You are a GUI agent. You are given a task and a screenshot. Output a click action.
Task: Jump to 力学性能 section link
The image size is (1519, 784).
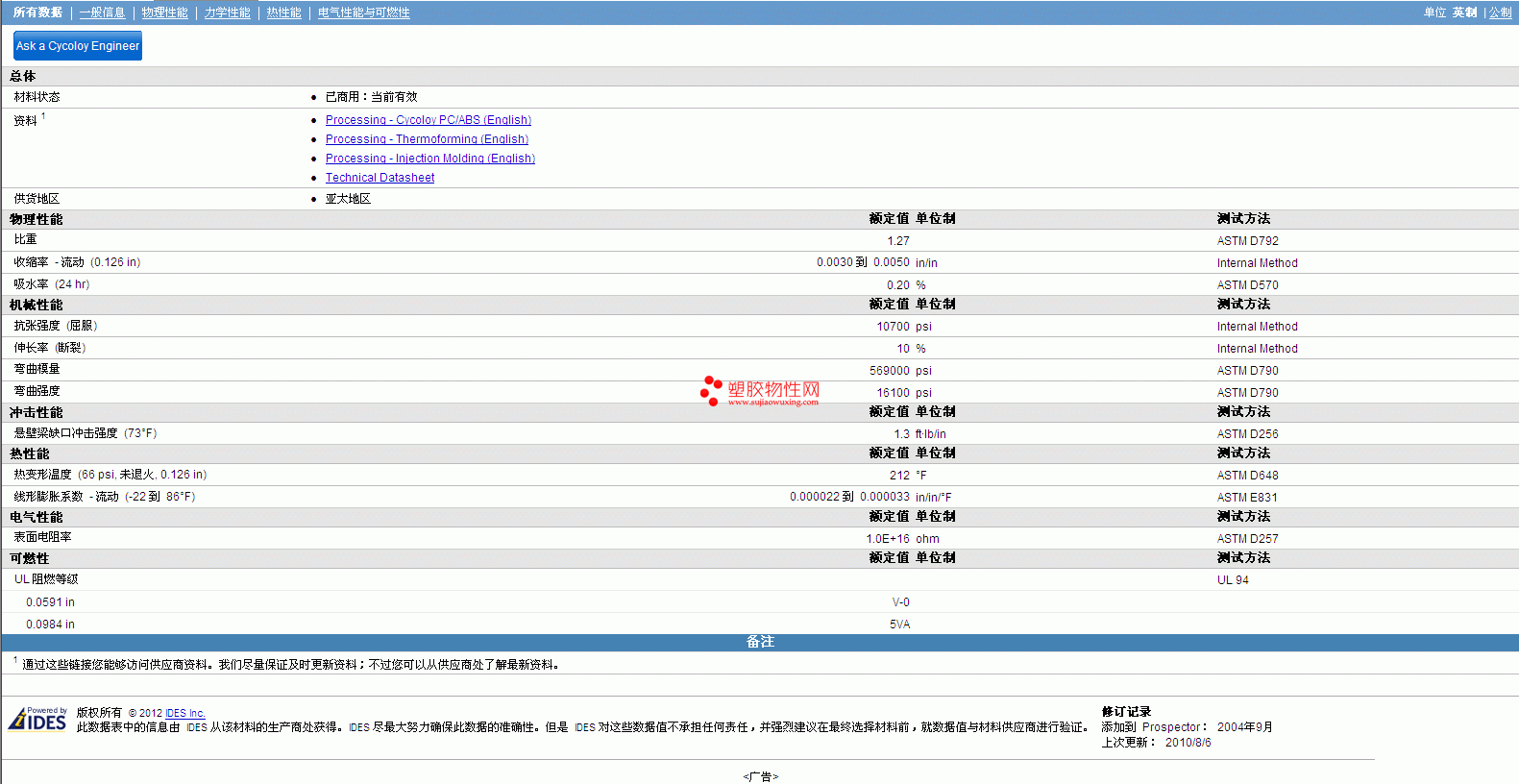[227, 12]
